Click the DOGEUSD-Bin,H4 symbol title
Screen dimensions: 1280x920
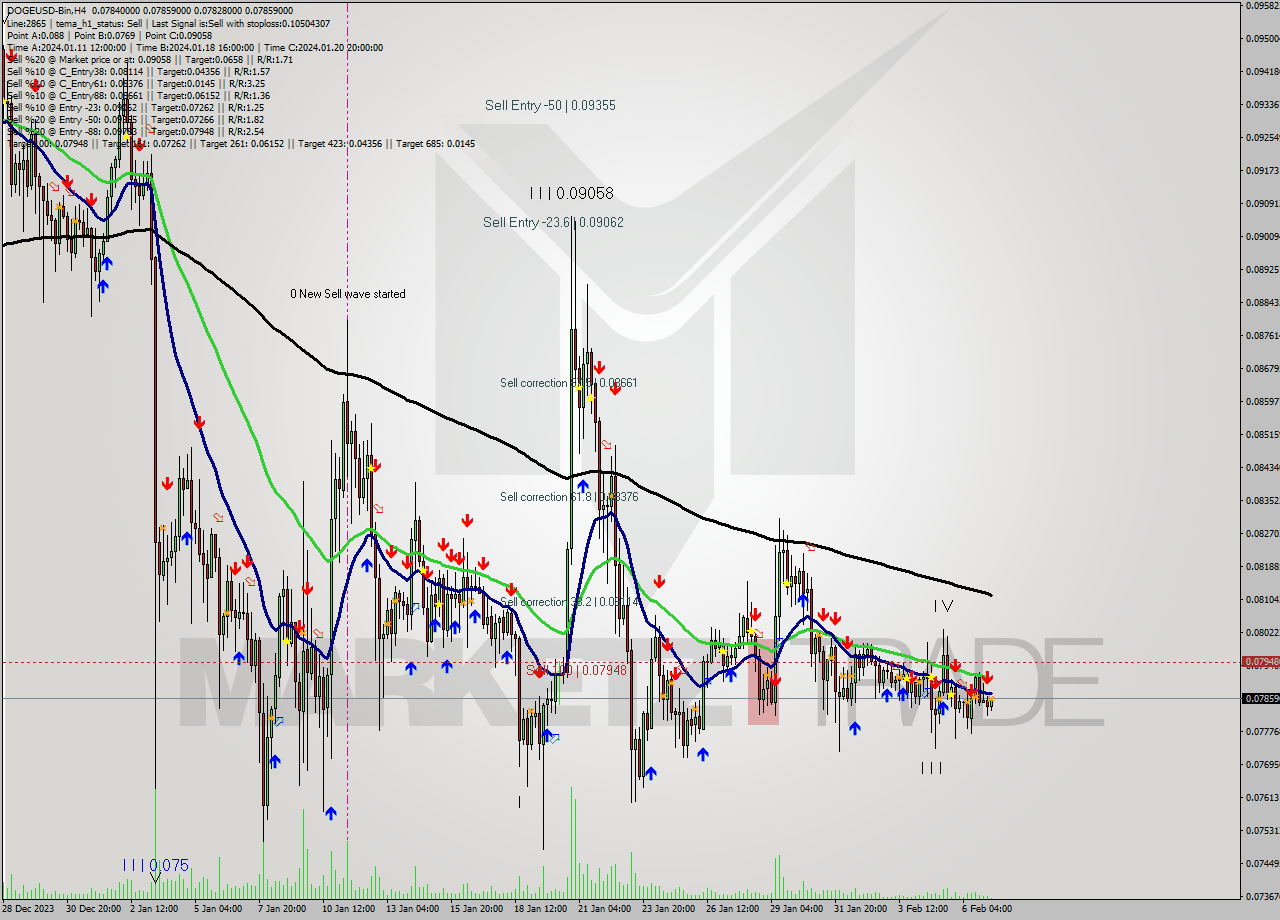tap(47, 10)
